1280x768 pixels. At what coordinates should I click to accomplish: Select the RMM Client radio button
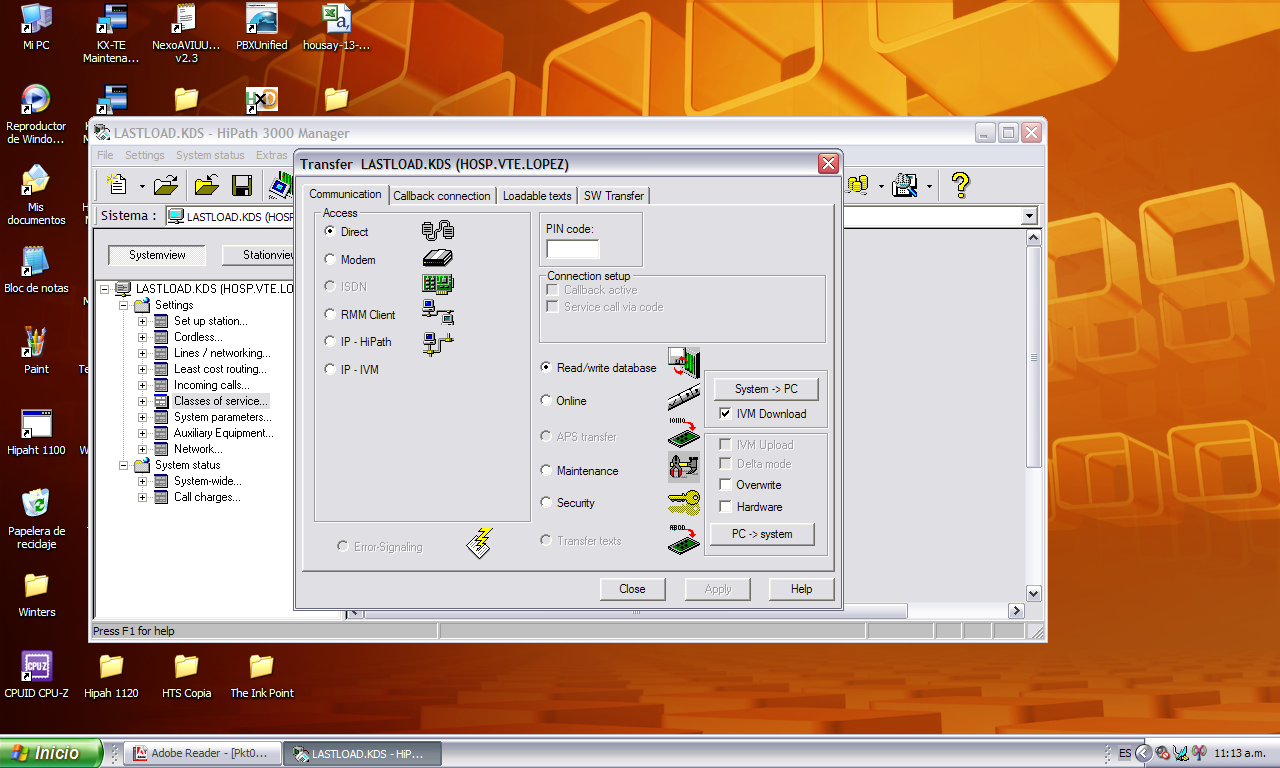[x=330, y=314]
